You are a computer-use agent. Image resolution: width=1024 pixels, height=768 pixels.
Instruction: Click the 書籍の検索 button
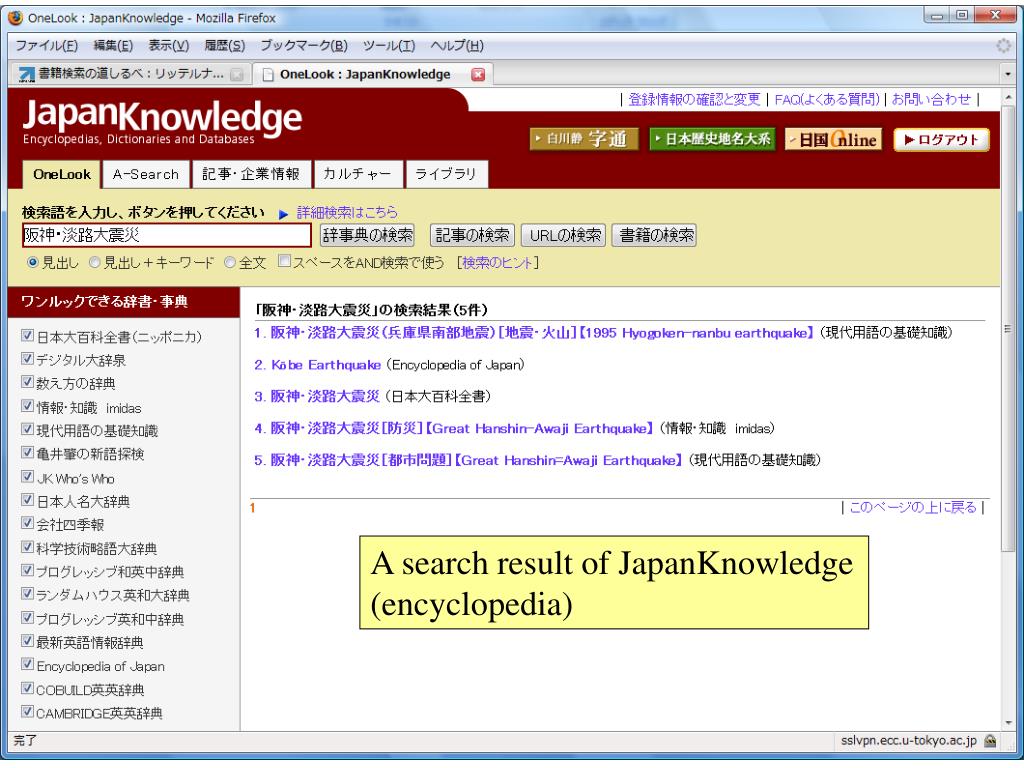[x=656, y=235]
